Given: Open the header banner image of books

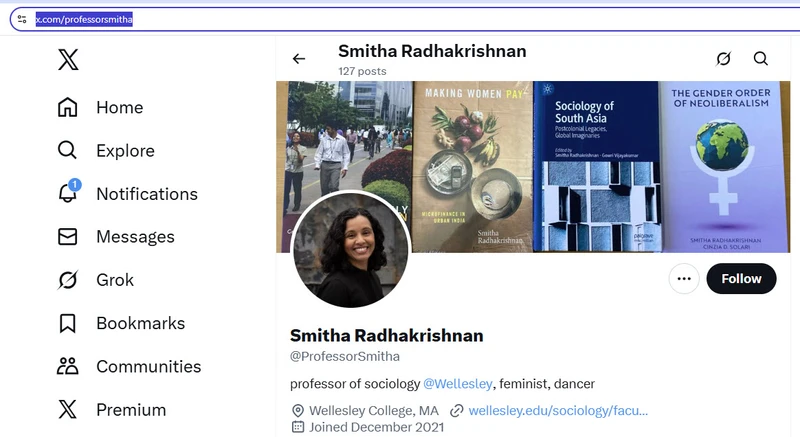Looking at the screenshot, I should pyautogui.click(x=533, y=167).
